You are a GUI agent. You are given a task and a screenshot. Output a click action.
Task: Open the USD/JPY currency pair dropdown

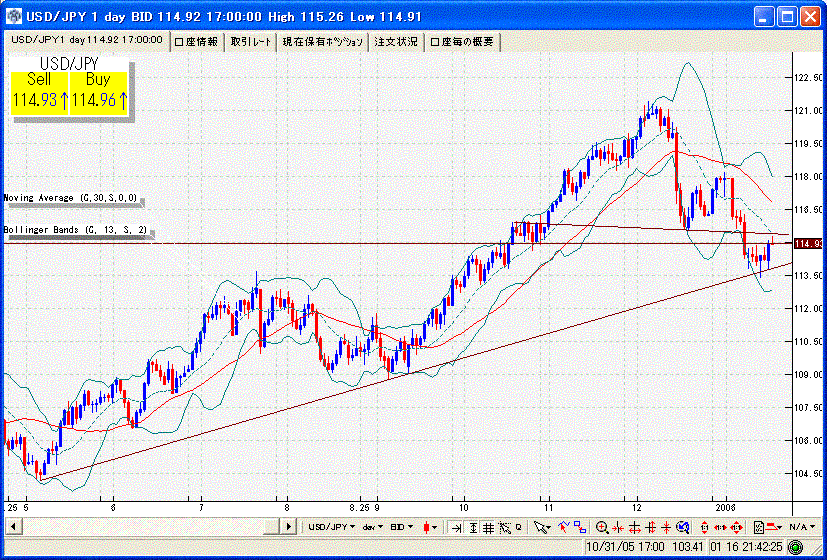click(x=332, y=527)
